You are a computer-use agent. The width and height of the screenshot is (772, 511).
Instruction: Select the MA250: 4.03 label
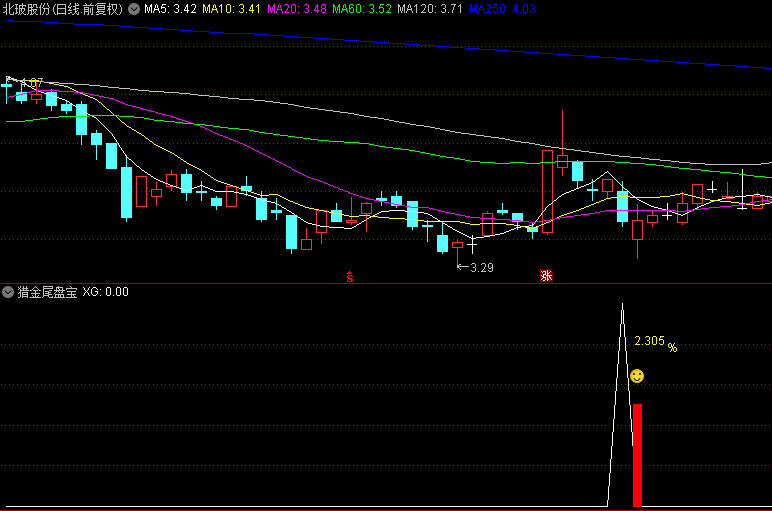(502, 9)
